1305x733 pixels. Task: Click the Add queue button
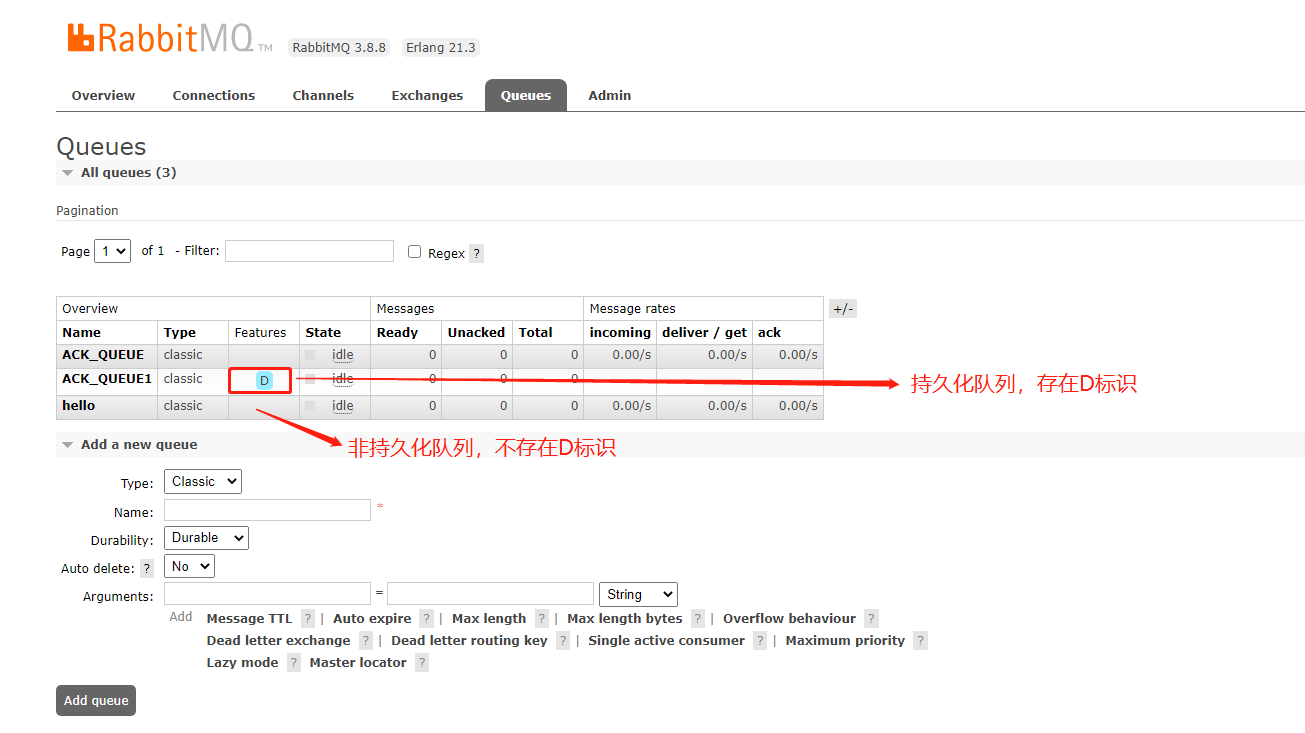tap(96, 701)
